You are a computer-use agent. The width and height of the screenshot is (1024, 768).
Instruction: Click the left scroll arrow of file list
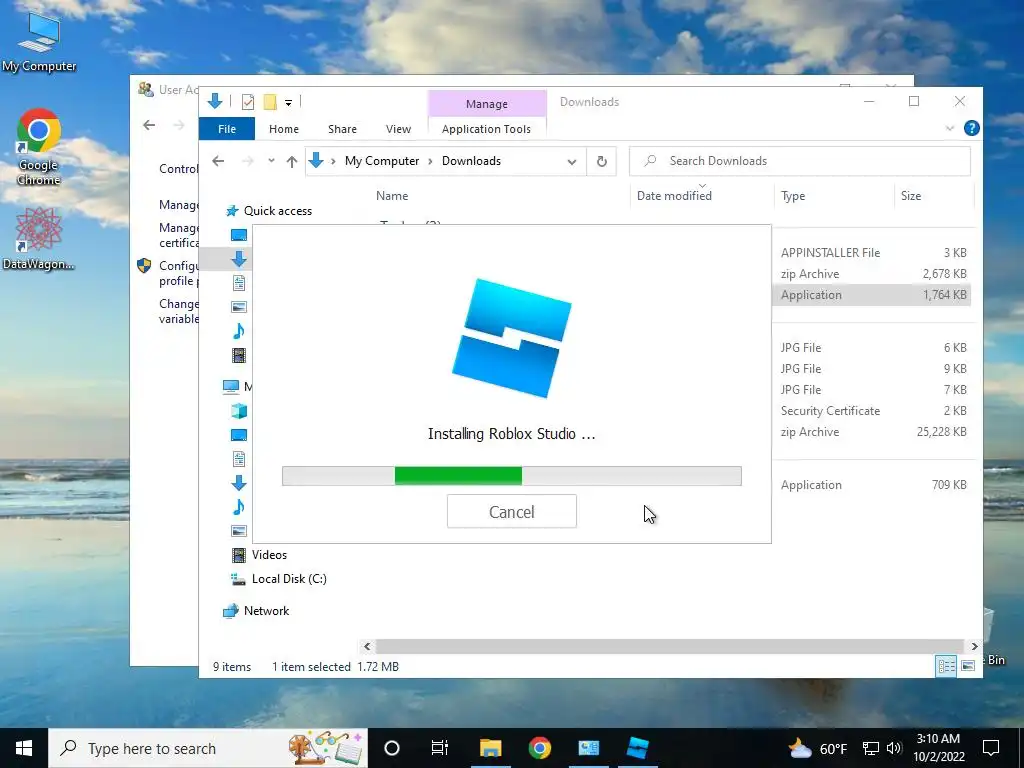click(367, 646)
